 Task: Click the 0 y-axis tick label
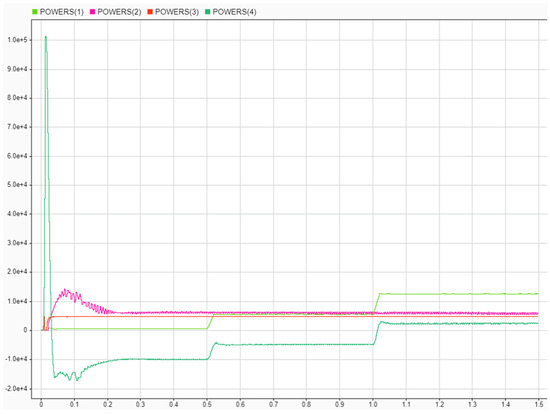pyautogui.click(x=25, y=330)
